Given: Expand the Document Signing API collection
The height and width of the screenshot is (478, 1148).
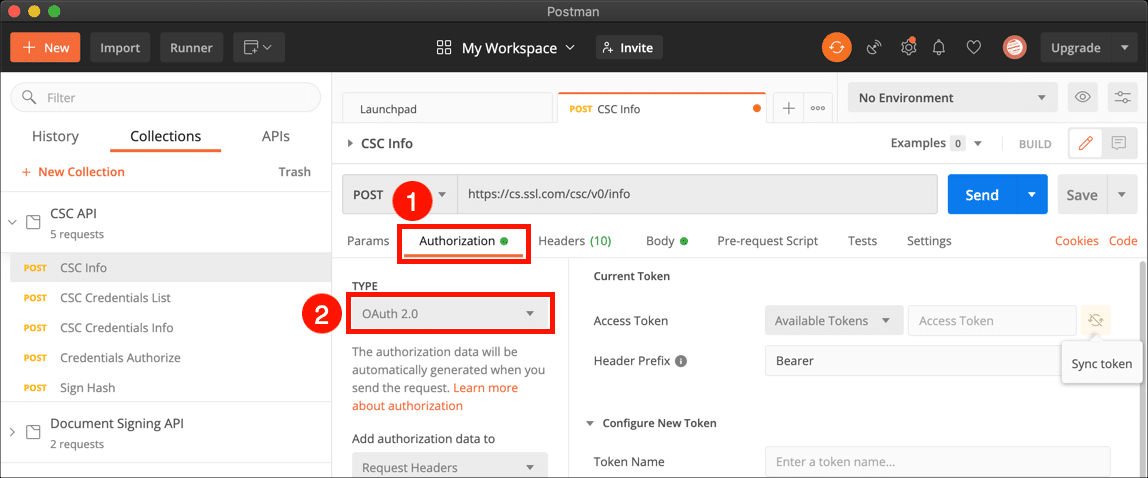Looking at the screenshot, I should point(13,432).
